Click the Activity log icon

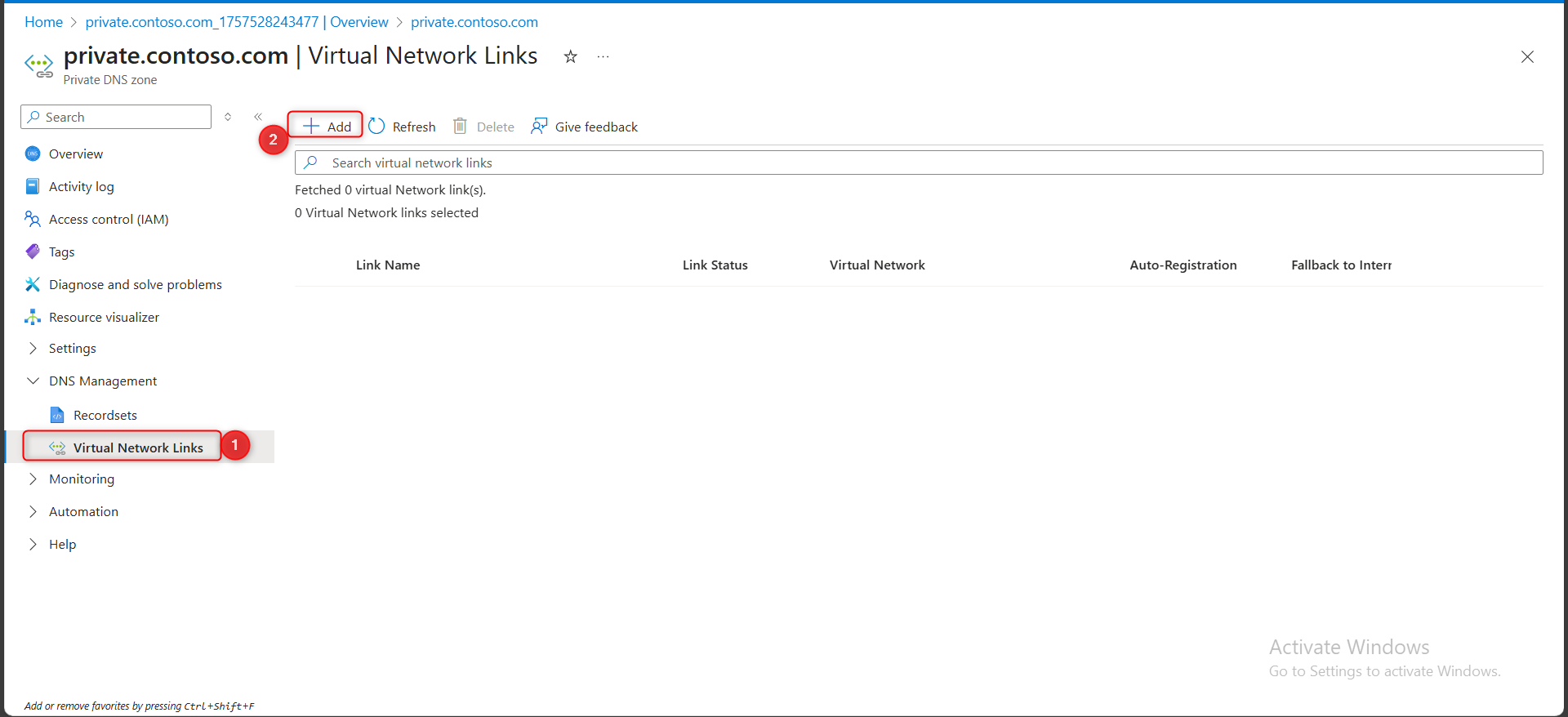click(33, 186)
